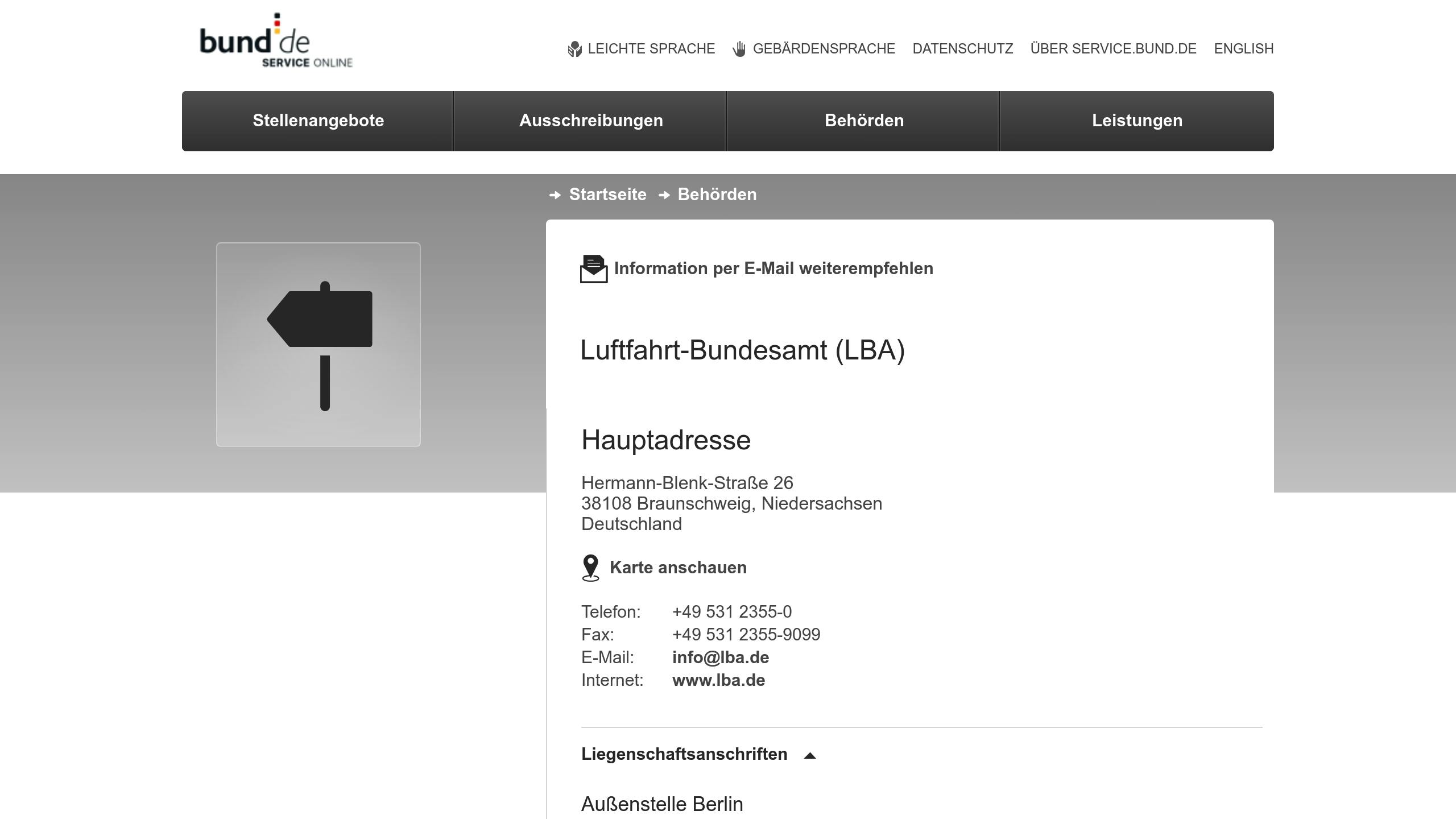
Task: Go to Startseite in the breadcrumb
Action: [x=607, y=195]
